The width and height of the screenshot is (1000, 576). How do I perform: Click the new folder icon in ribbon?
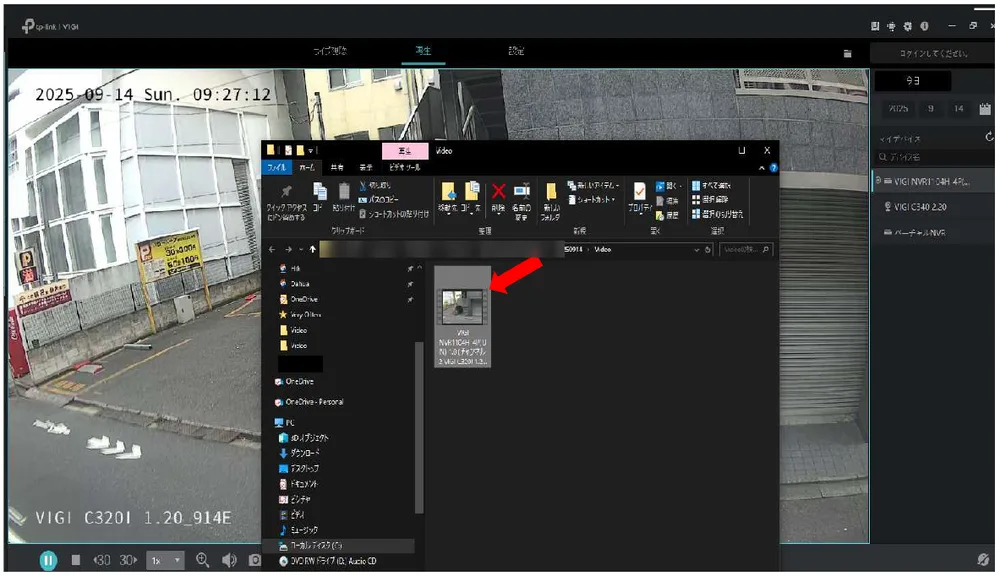pos(551,191)
